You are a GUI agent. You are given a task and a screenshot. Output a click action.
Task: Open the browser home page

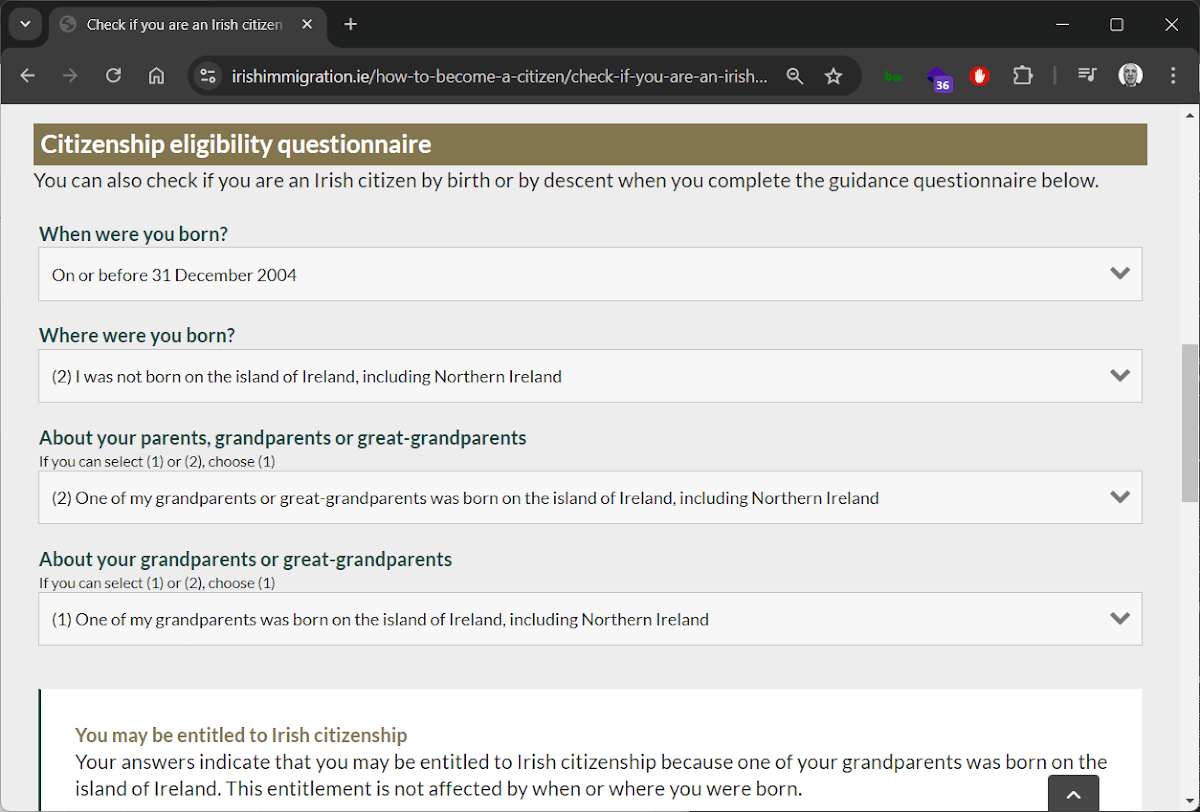(156, 75)
